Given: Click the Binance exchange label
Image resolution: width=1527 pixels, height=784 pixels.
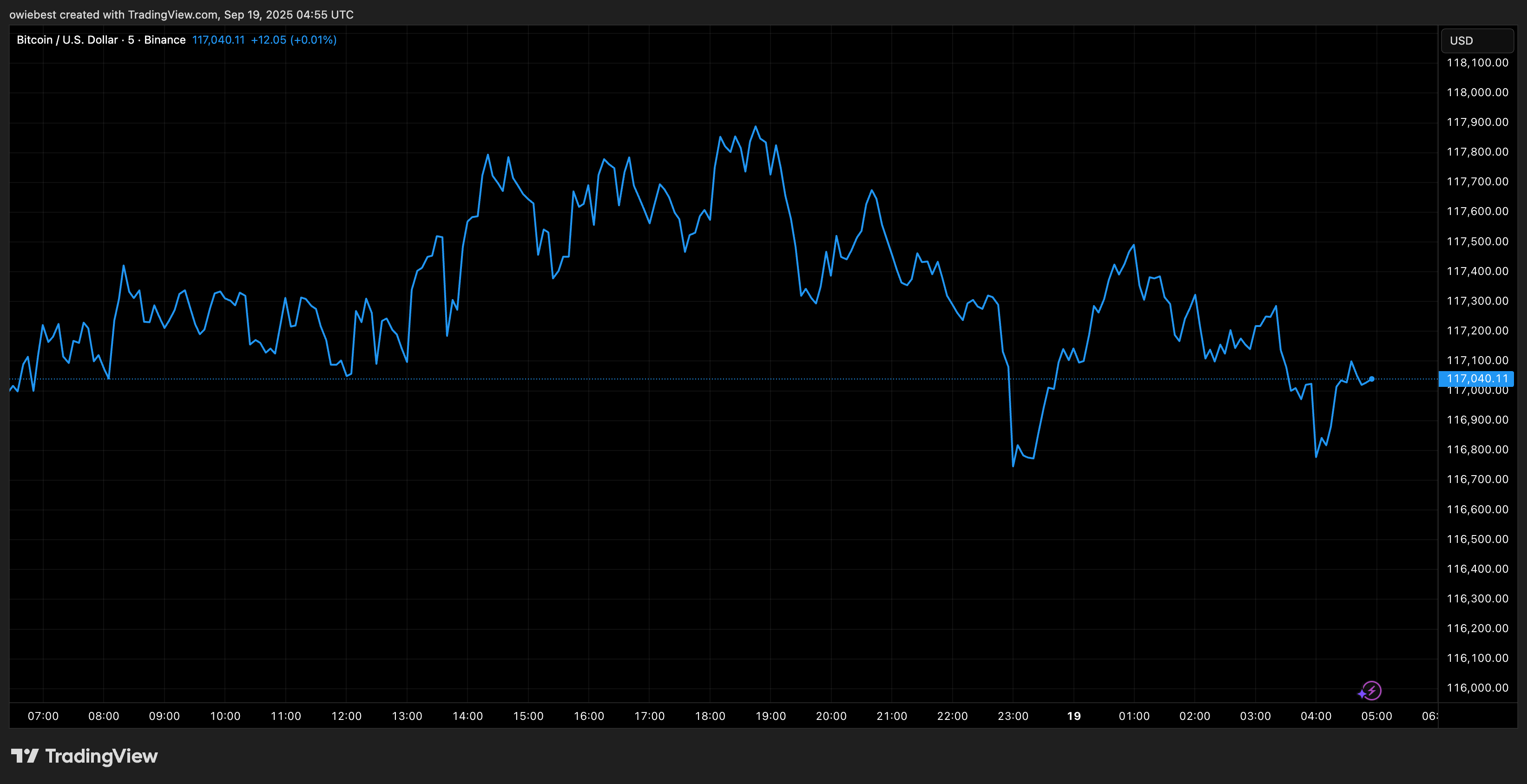Looking at the screenshot, I should point(166,39).
